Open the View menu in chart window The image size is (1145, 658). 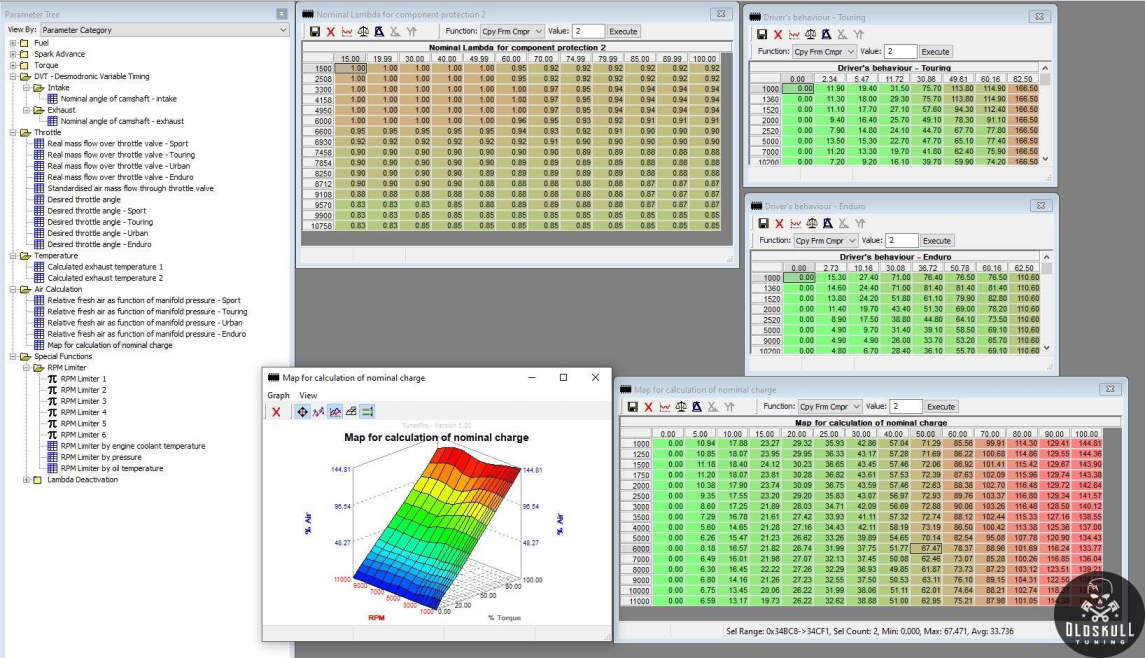click(308, 396)
